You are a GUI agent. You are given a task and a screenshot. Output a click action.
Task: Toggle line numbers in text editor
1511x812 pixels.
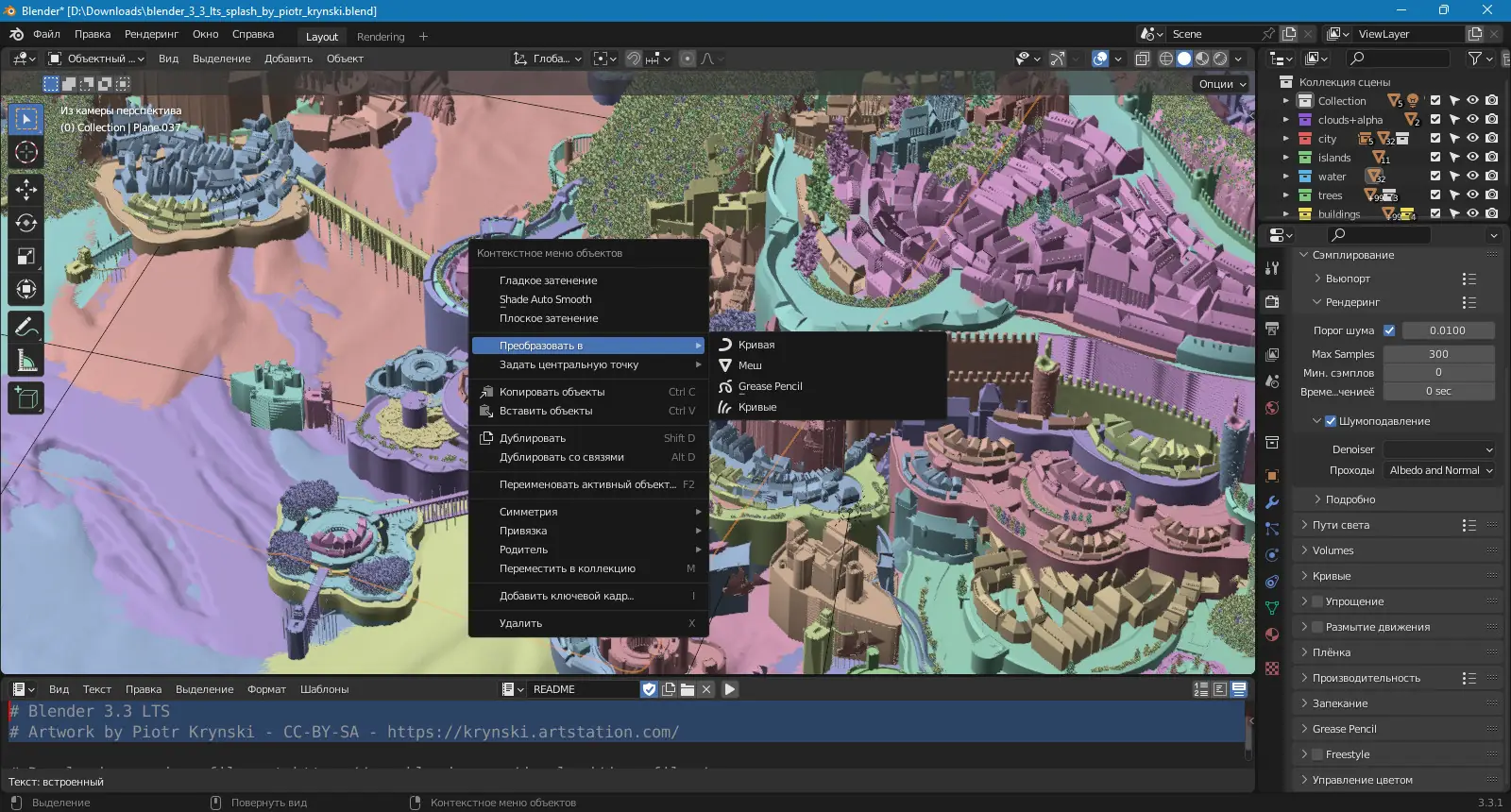coord(1201,689)
